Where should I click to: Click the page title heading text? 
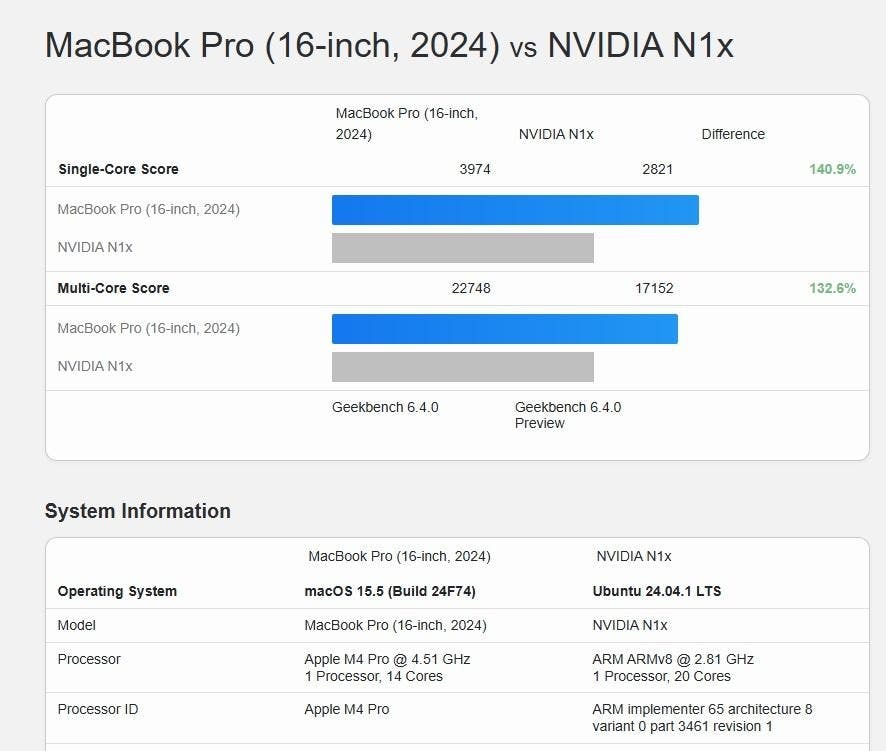click(389, 45)
